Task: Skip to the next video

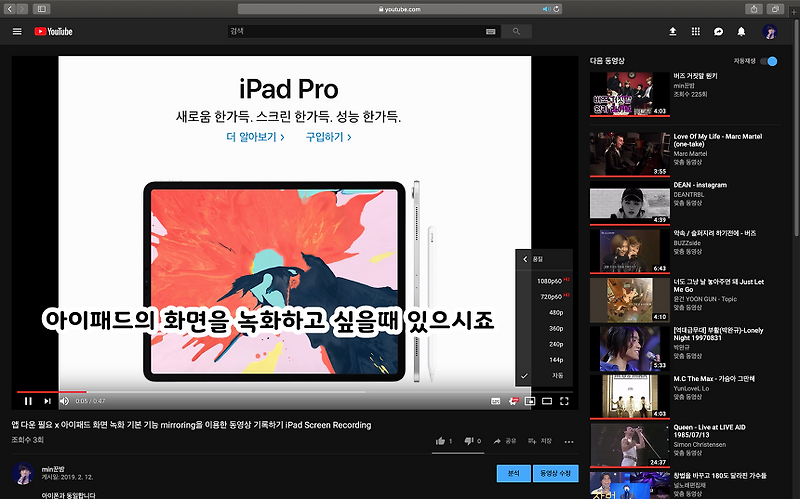Action: [x=47, y=401]
